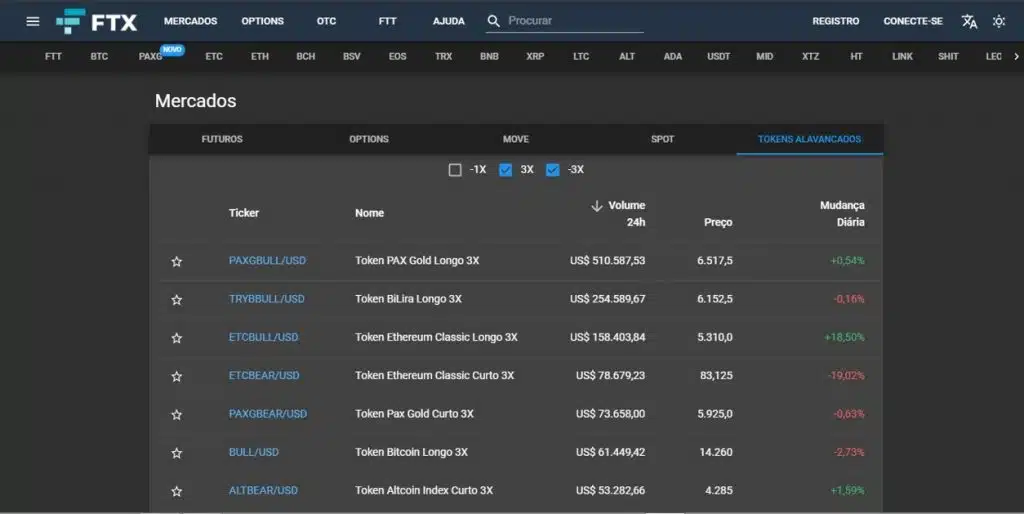Select USDT in the ticker strip

(x=718, y=57)
